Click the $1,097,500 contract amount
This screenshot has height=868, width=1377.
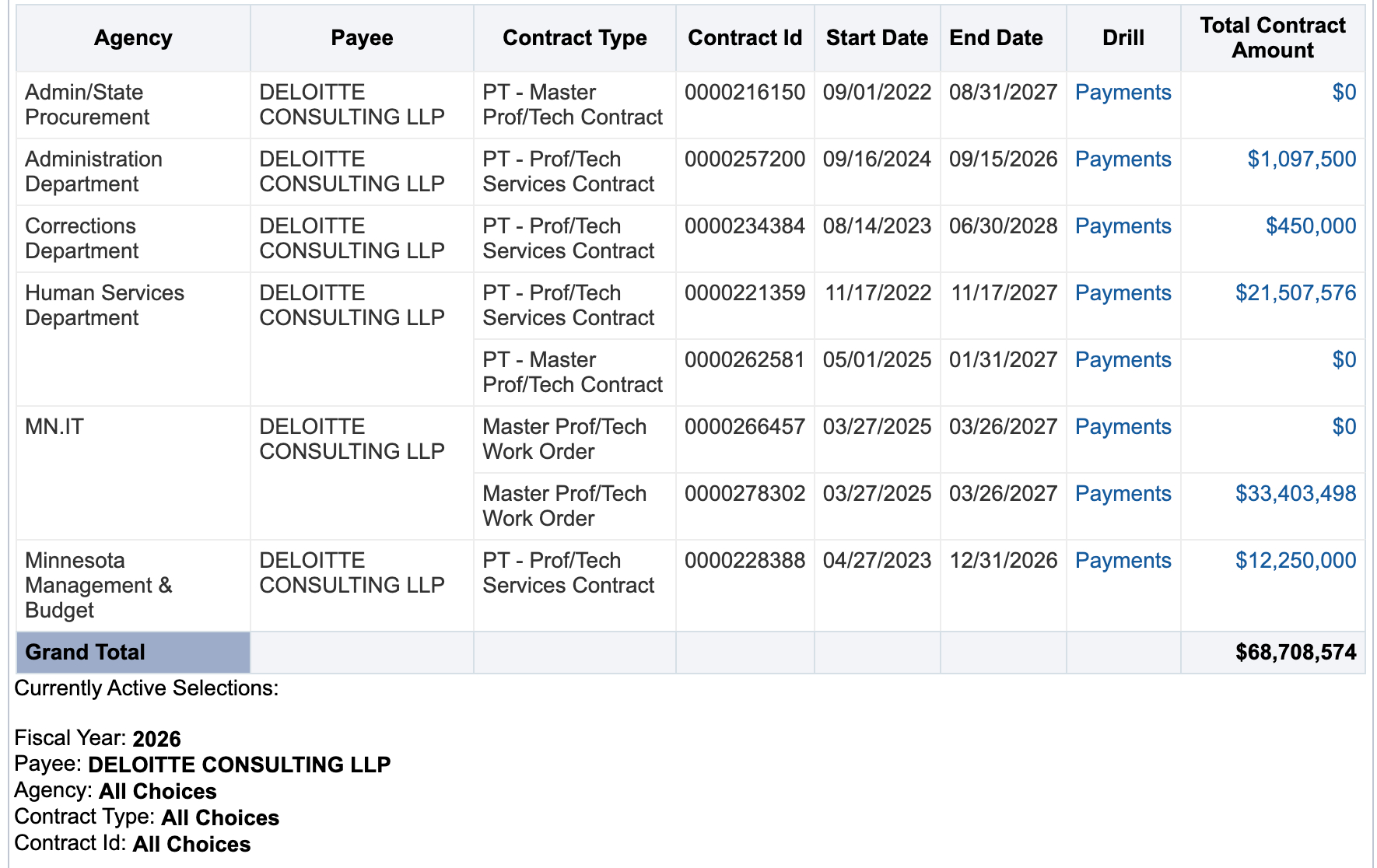click(x=1301, y=159)
